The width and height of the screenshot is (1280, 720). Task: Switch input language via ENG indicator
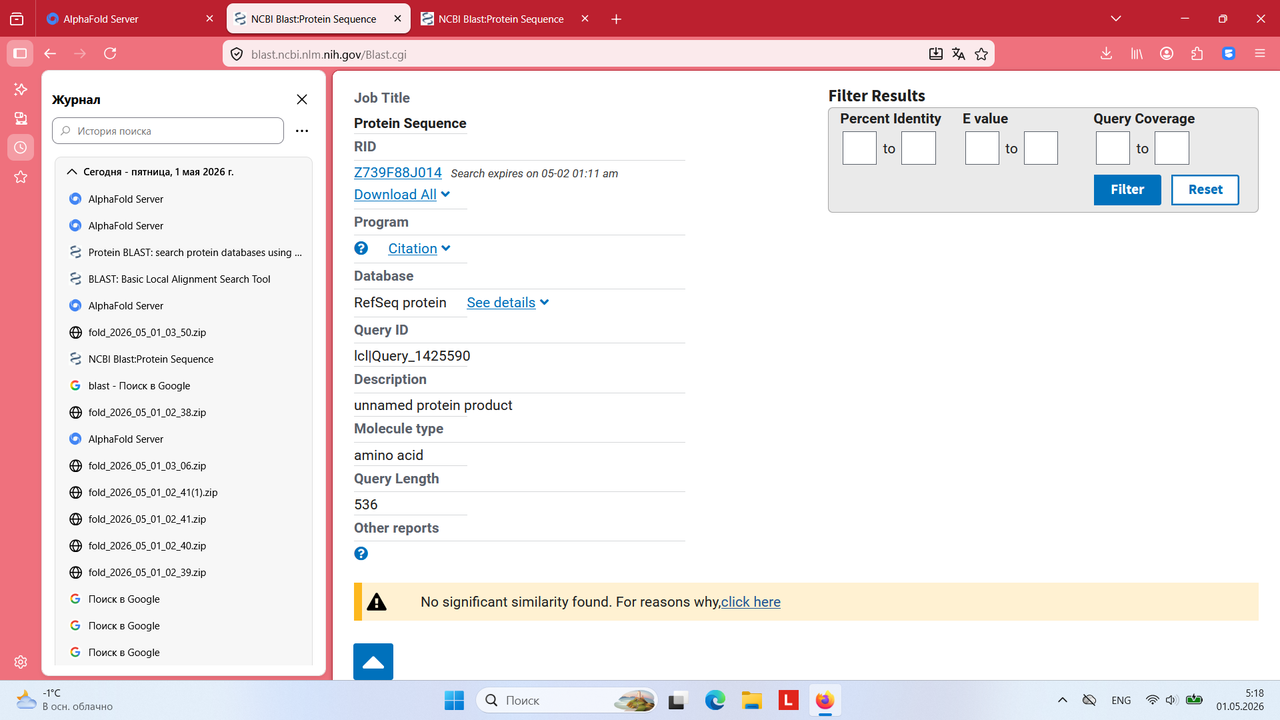[x=1121, y=700]
